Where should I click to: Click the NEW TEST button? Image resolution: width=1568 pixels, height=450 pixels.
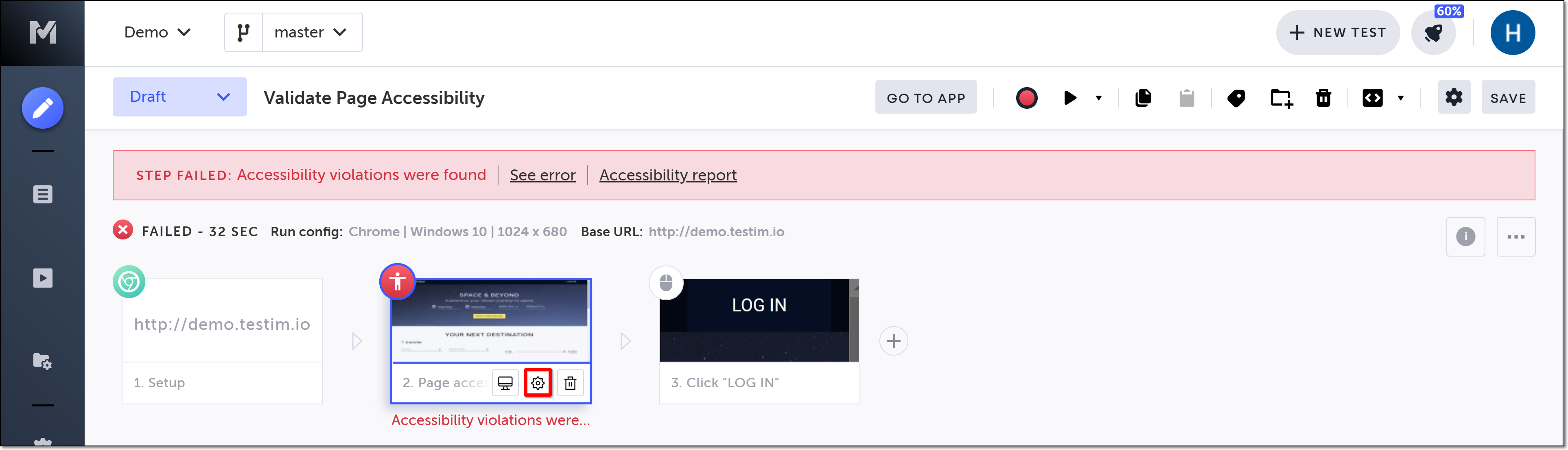pyautogui.click(x=1337, y=33)
